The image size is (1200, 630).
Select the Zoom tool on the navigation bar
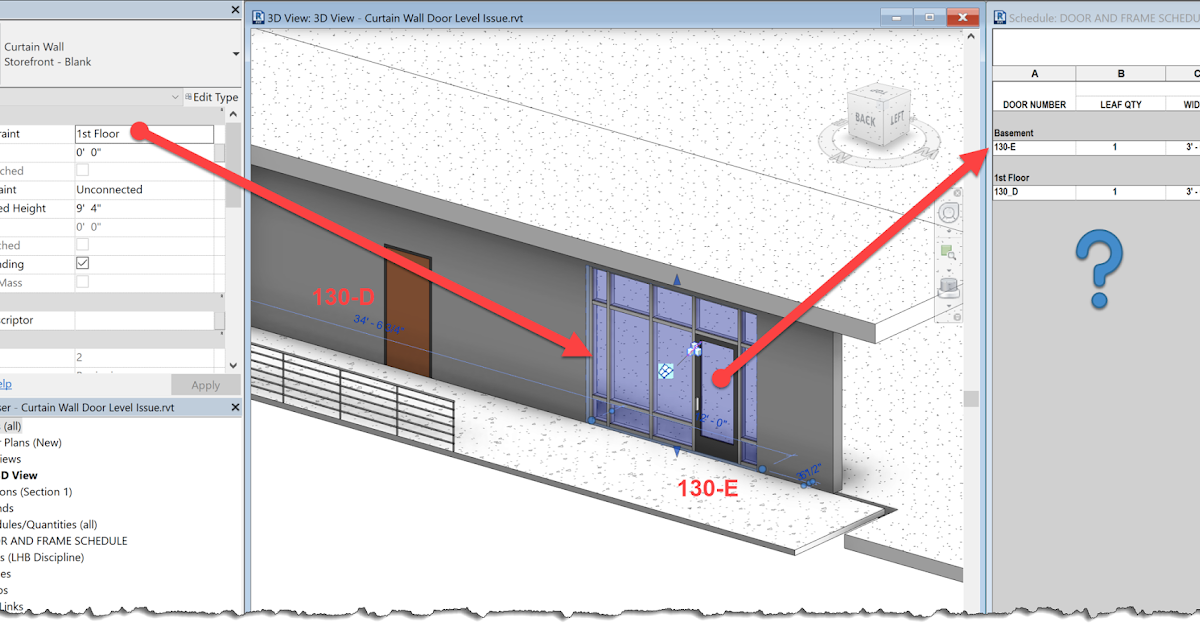(x=948, y=252)
